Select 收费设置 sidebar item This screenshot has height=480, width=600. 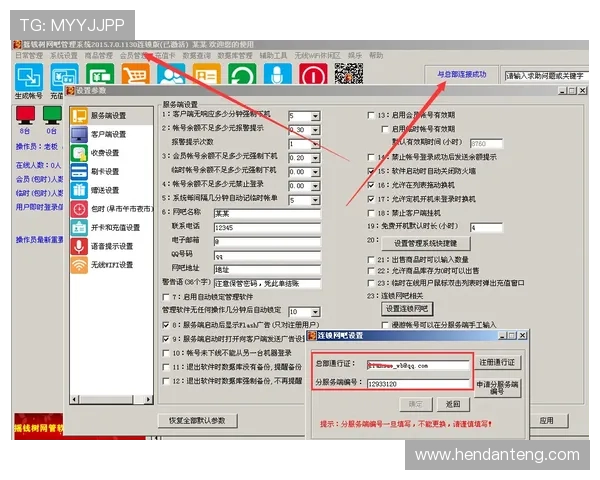point(111,153)
